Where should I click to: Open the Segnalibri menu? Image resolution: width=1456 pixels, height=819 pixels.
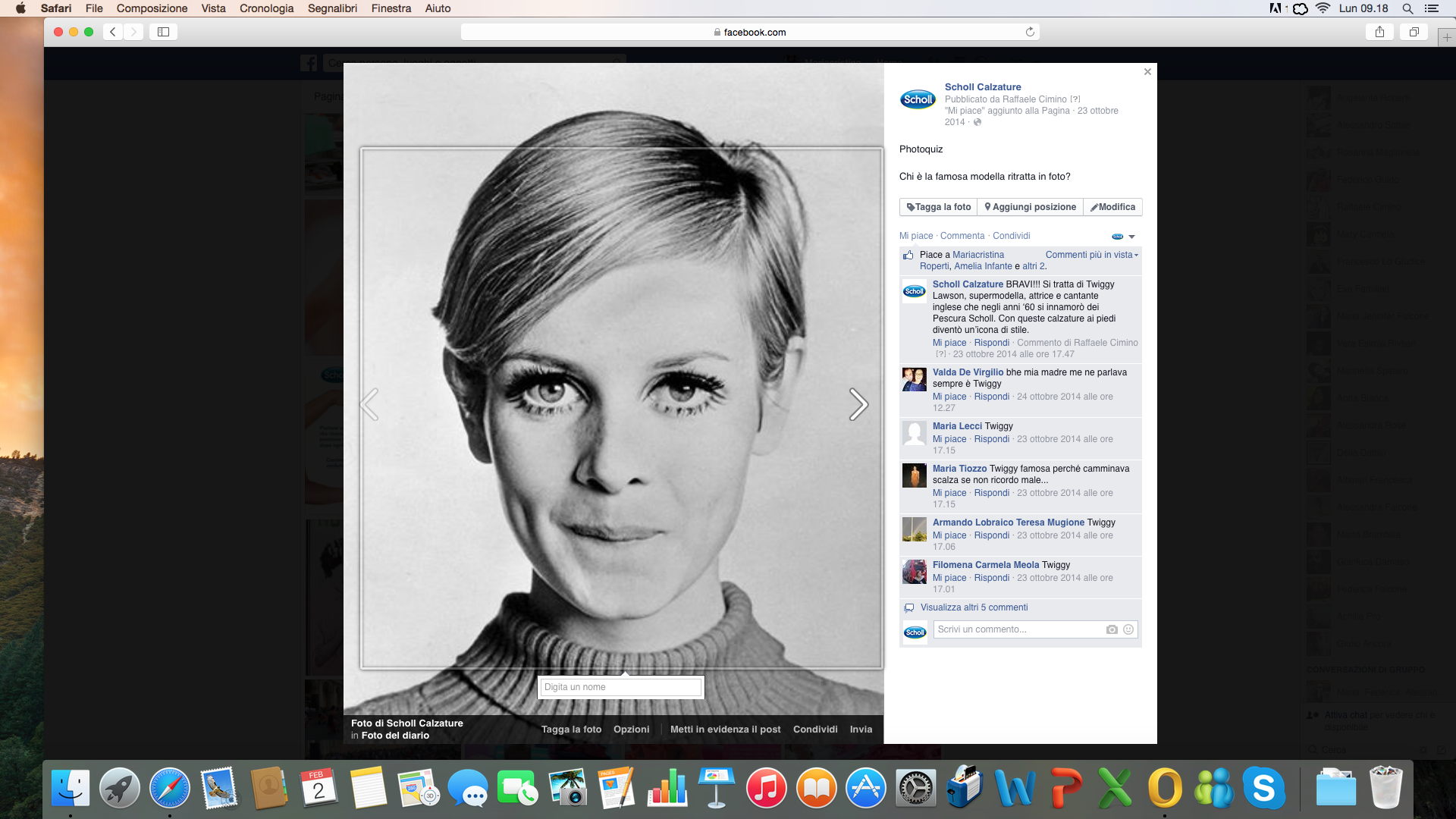(332, 8)
